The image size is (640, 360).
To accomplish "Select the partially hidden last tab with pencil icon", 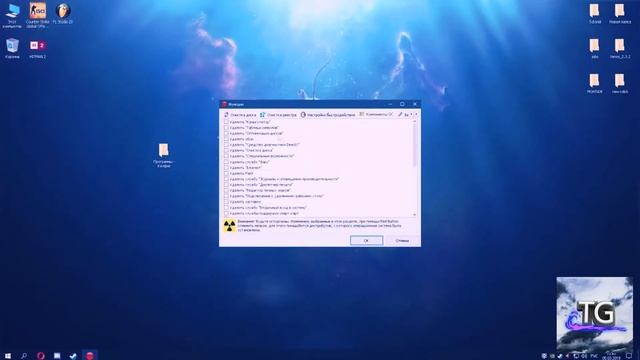I will (403, 115).
